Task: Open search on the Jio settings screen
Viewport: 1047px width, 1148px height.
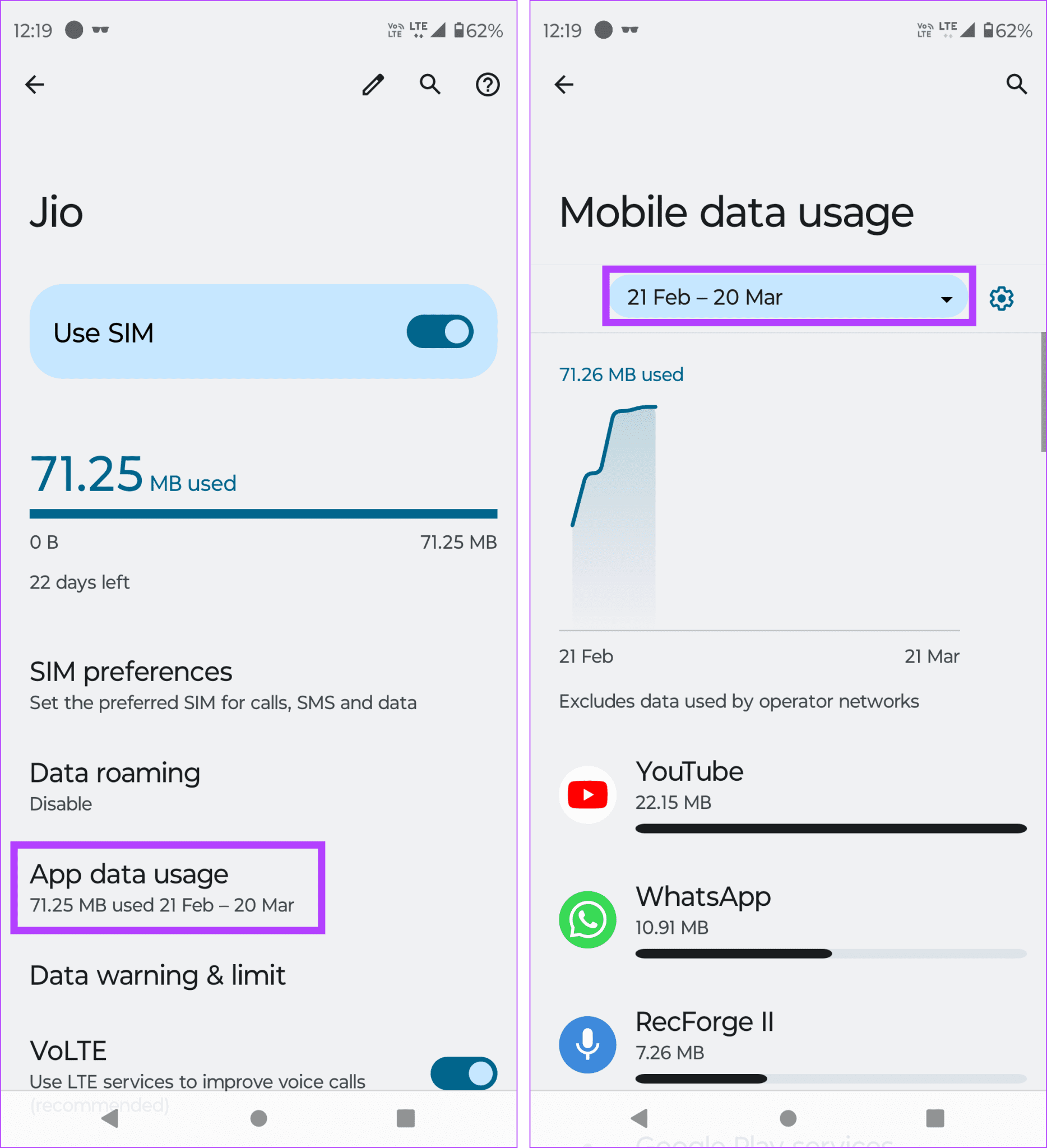Action: coord(430,84)
